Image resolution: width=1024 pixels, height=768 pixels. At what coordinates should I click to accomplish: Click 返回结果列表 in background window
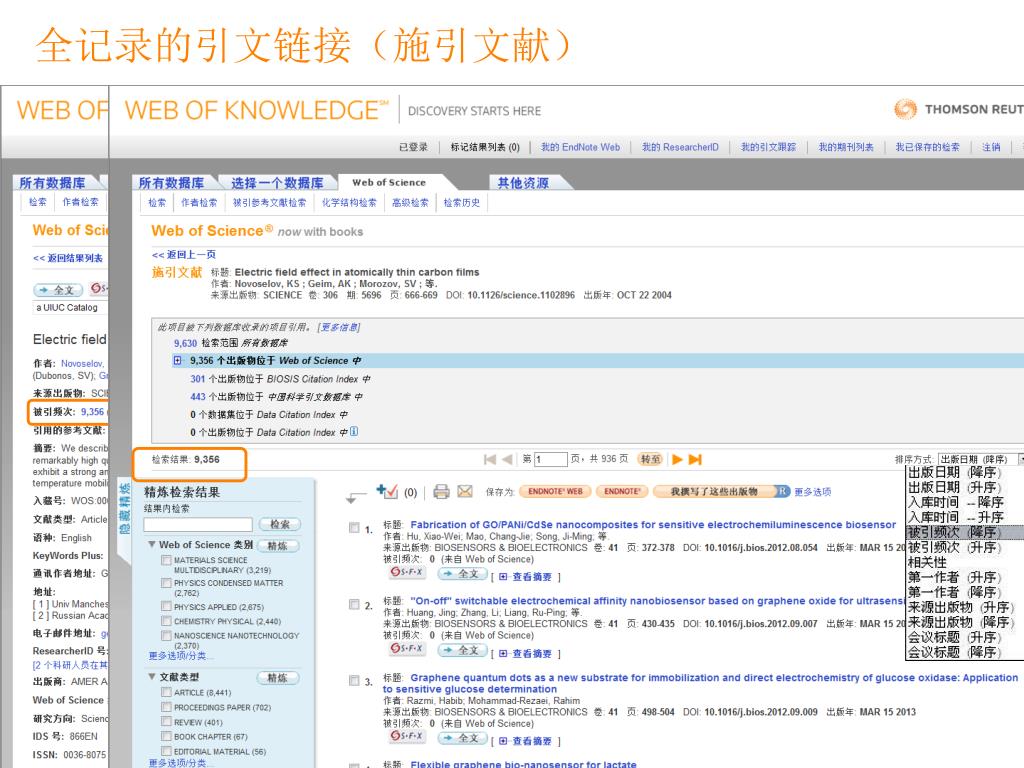pos(68,258)
